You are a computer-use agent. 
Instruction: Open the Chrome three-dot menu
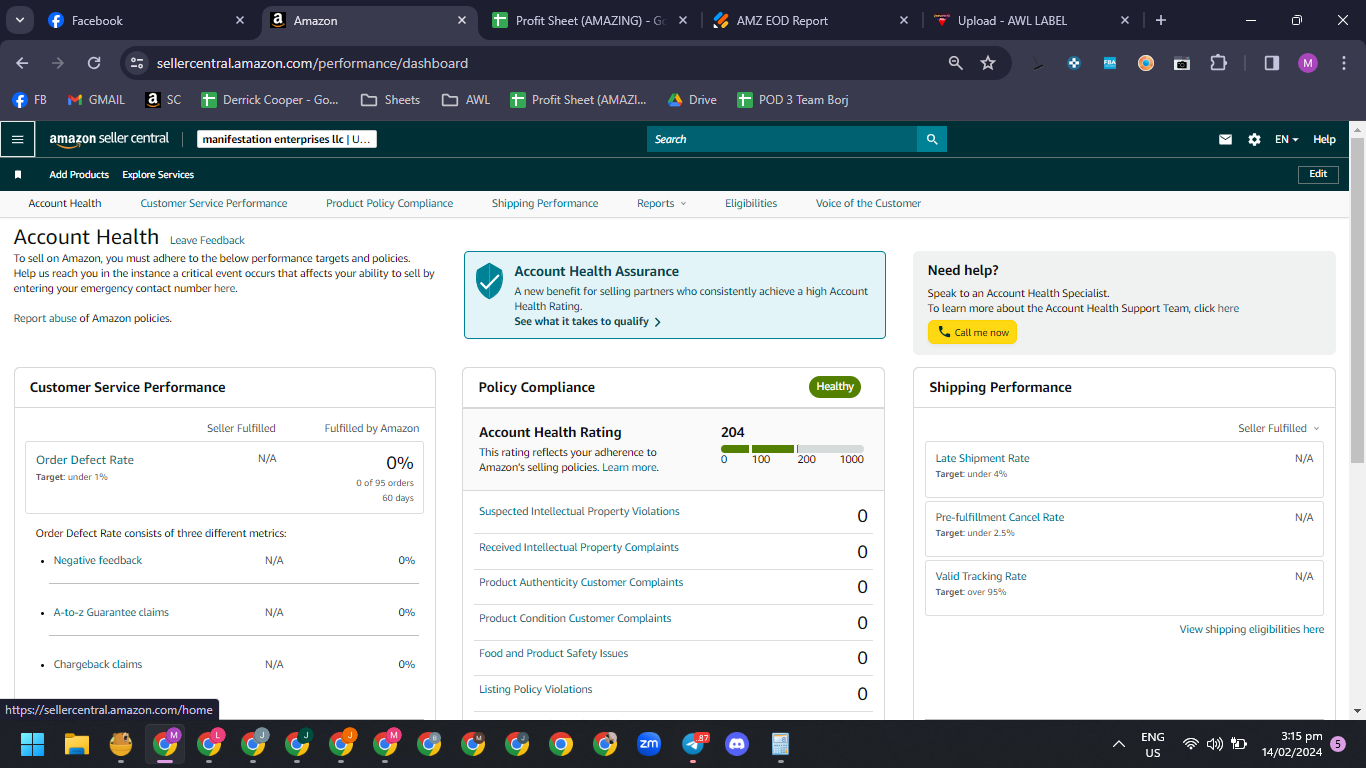(x=1343, y=63)
